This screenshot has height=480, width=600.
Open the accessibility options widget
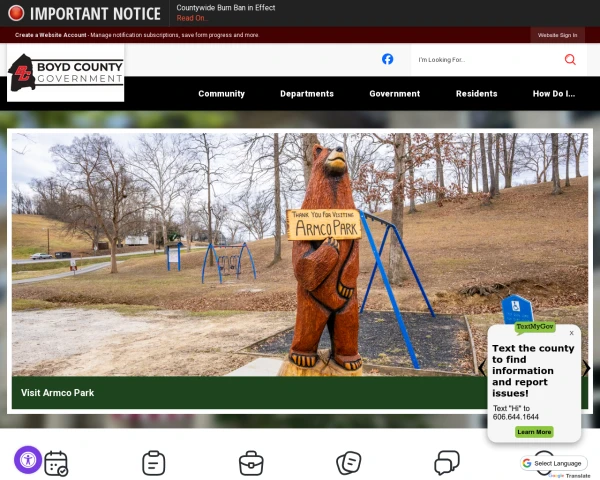click(28, 460)
